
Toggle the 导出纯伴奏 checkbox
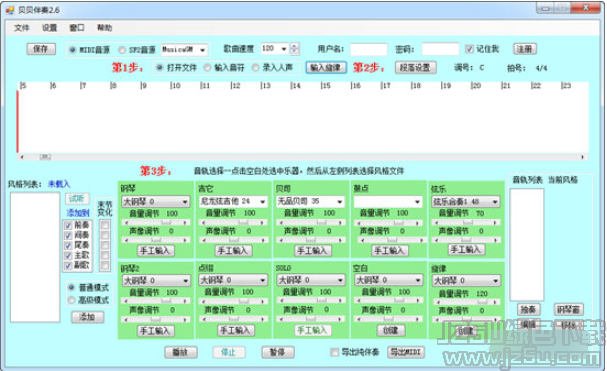[334, 352]
